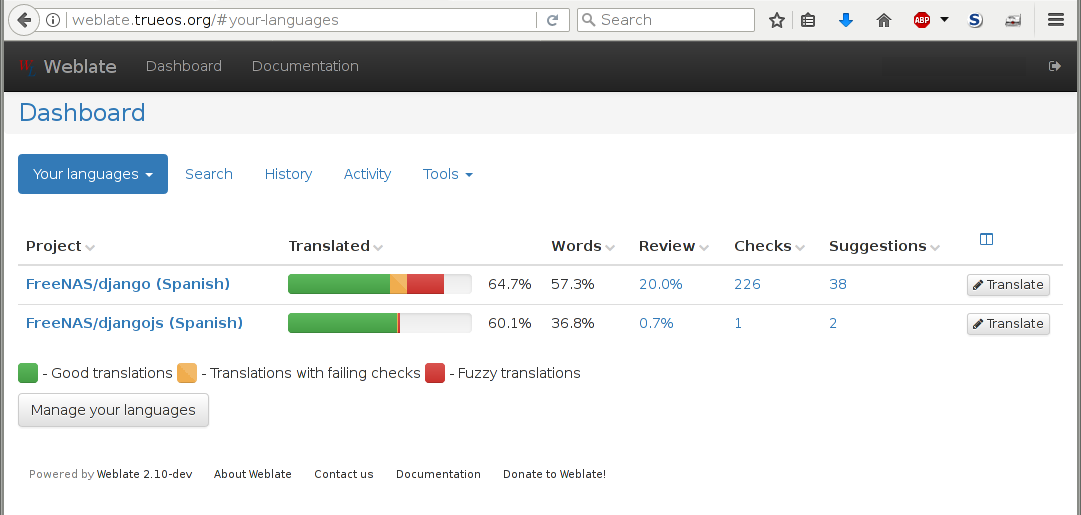This screenshot has height=515, width=1081.
Task: Open the 2 suggestions link for djangojs
Action: (x=833, y=323)
